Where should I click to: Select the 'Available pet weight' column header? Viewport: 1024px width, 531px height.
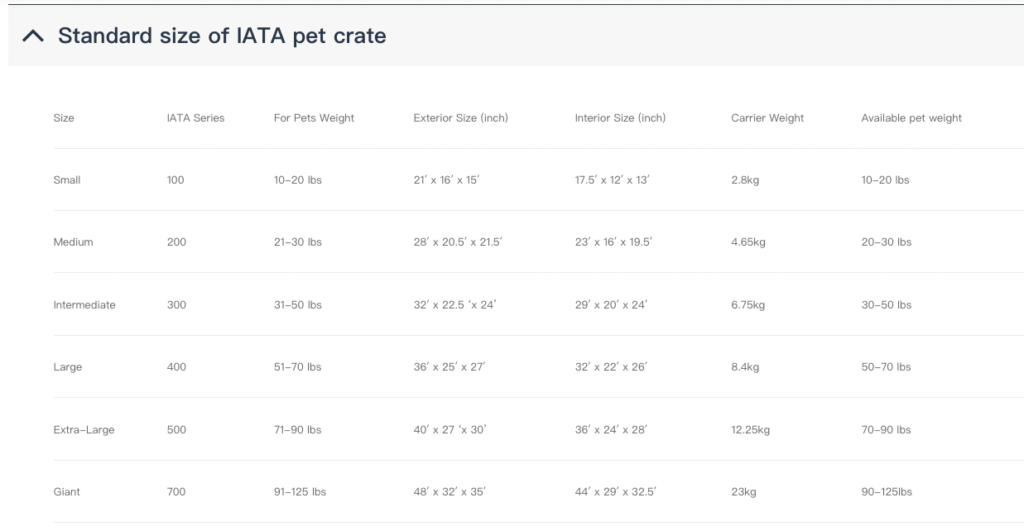coord(911,118)
